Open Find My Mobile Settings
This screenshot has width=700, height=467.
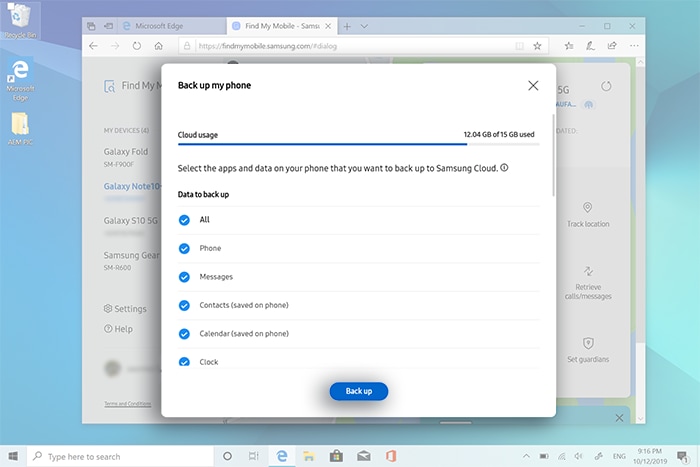(125, 309)
